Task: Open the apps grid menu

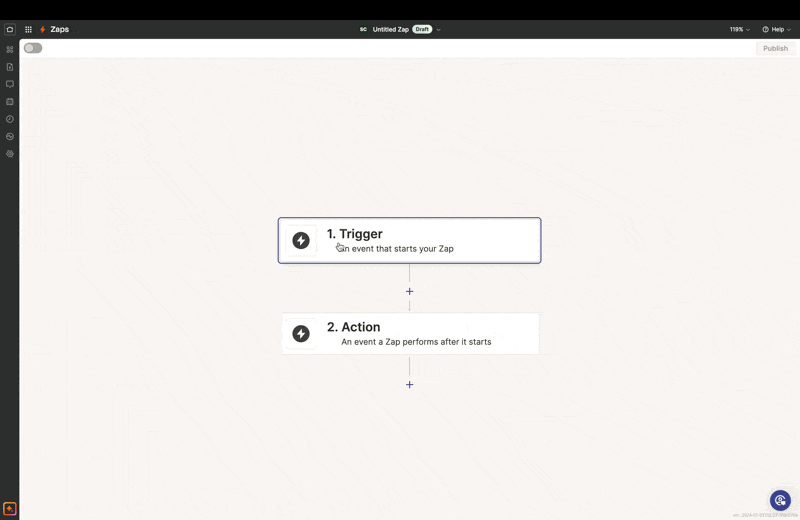Action: click(29, 30)
